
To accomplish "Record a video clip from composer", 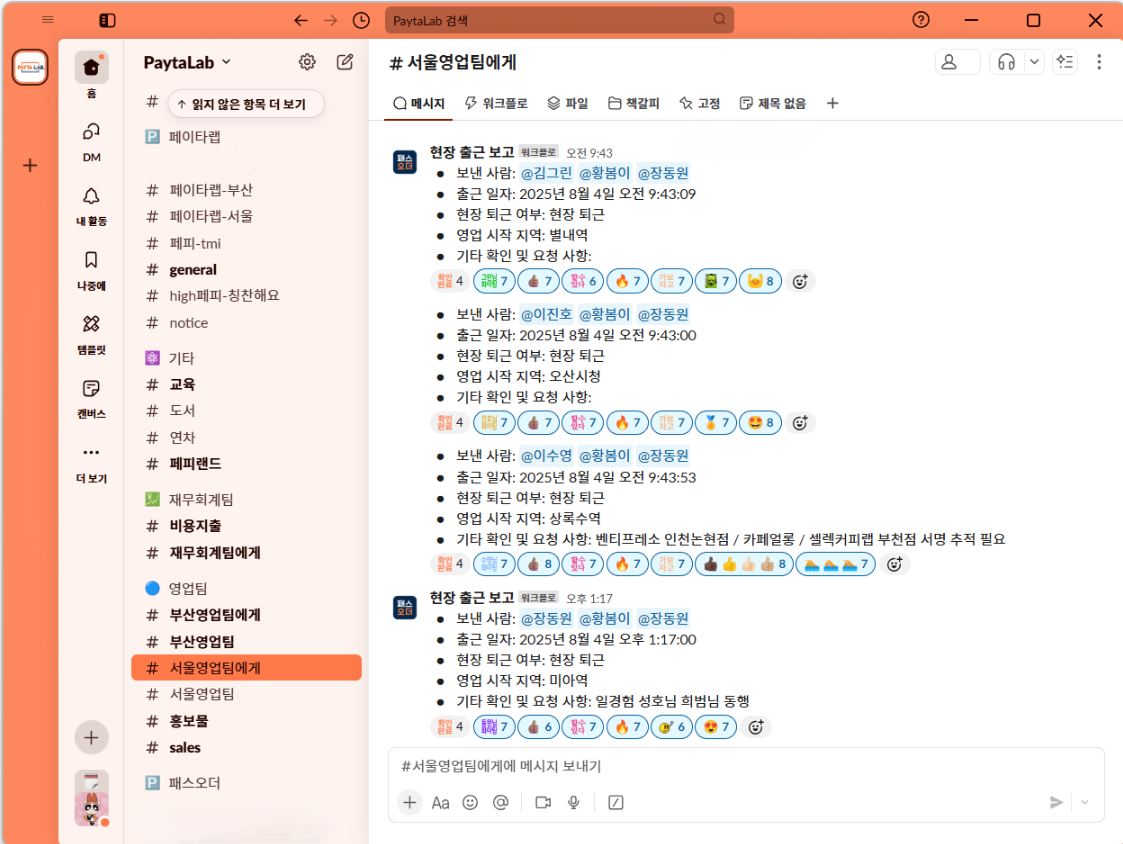I will (543, 802).
